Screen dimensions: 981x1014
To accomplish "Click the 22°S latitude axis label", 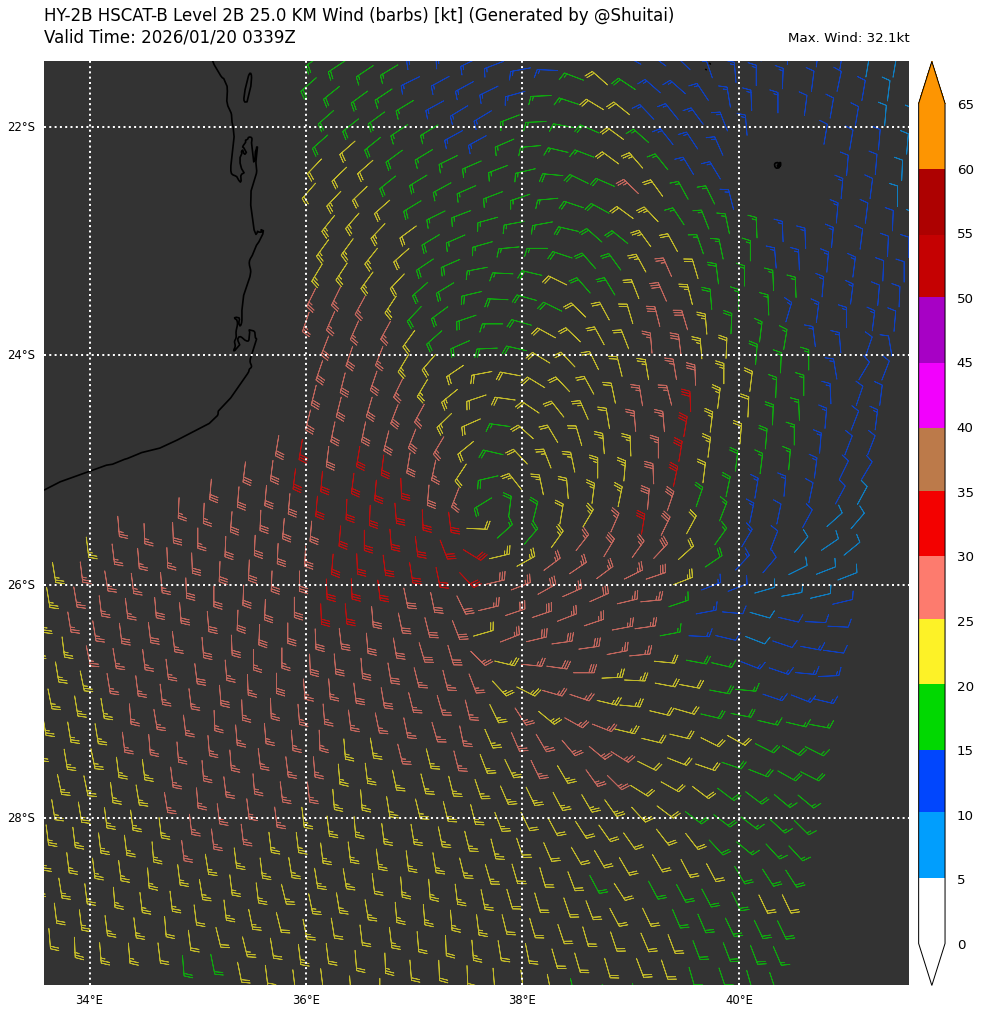I will tap(21, 127).
